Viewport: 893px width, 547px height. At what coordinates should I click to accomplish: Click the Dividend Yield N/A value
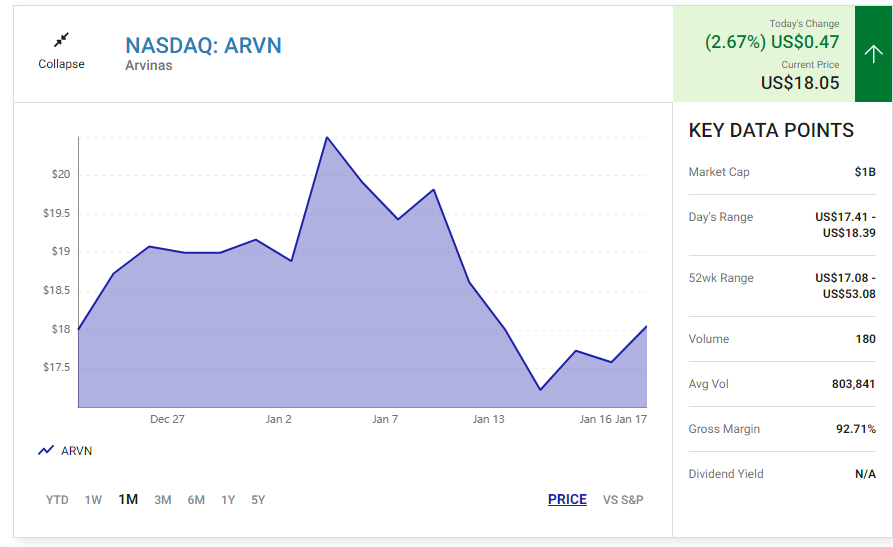click(x=866, y=474)
